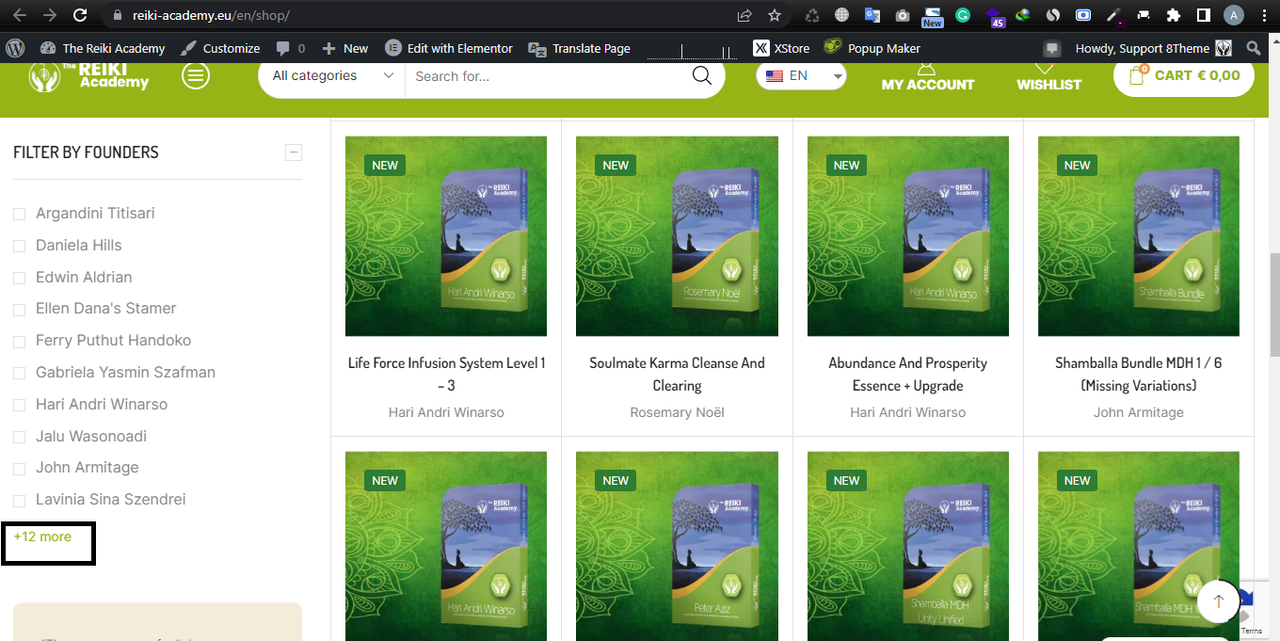Open the XStore admin bar menu
The height and width of the screenshot is (641, 1280).
click(781, 48)
